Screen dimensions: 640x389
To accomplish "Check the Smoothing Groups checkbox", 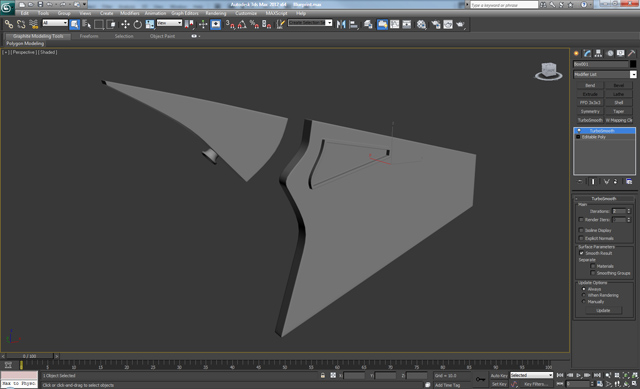I will pyautogui.click(x=593, y=273).
